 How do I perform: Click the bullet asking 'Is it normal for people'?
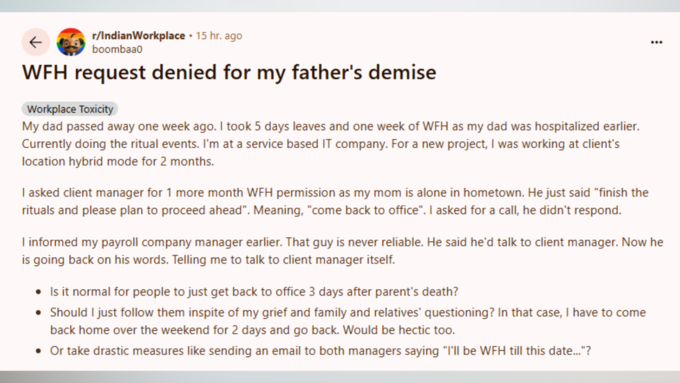point(254,291)
